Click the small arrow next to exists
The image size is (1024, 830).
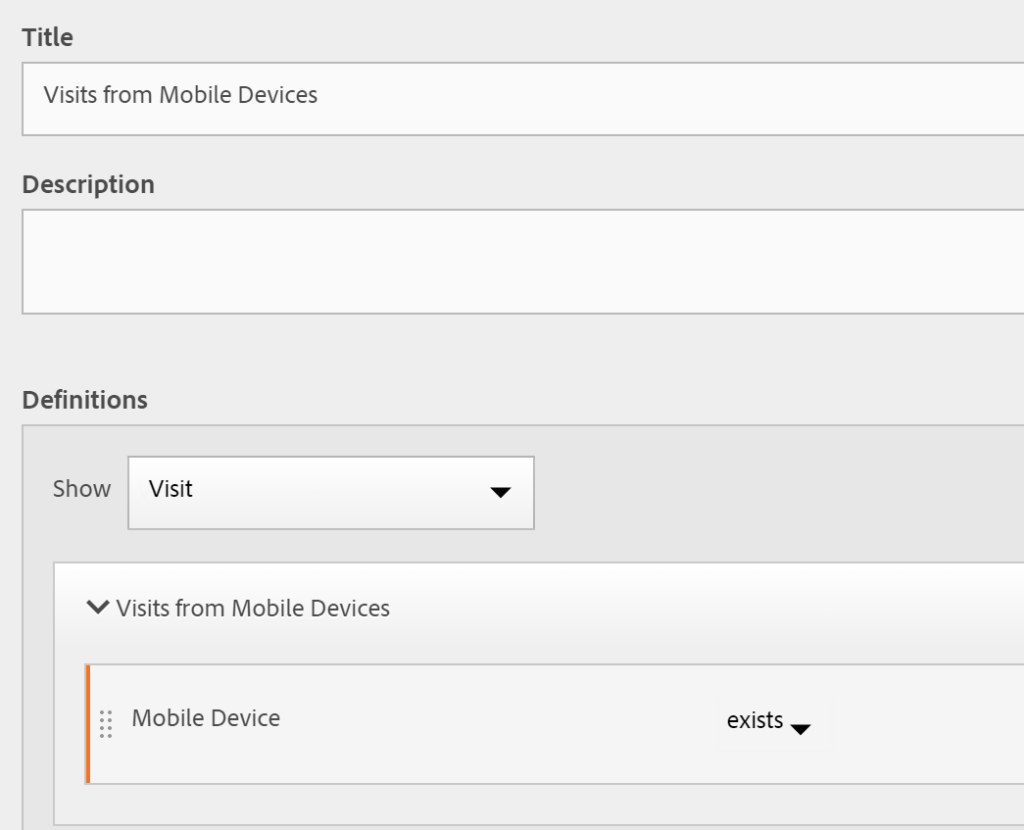(800, 729)
